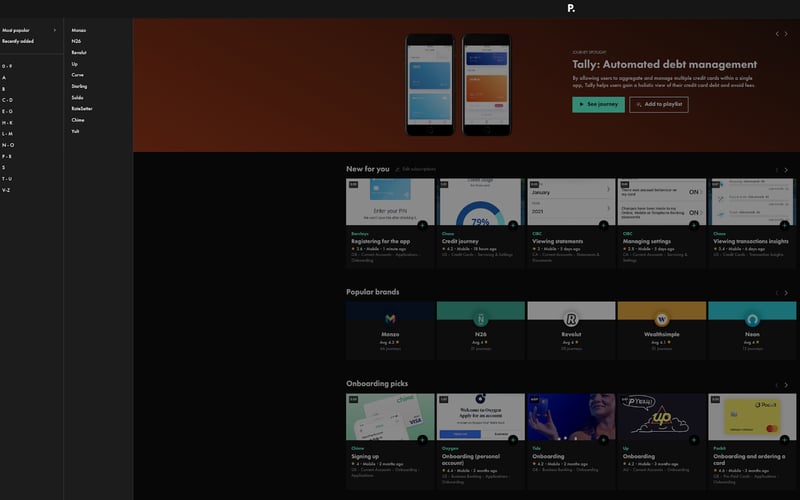Screen dimensions: 800x500
Task: Open the P-R brand index
Action: pos(7,156)
